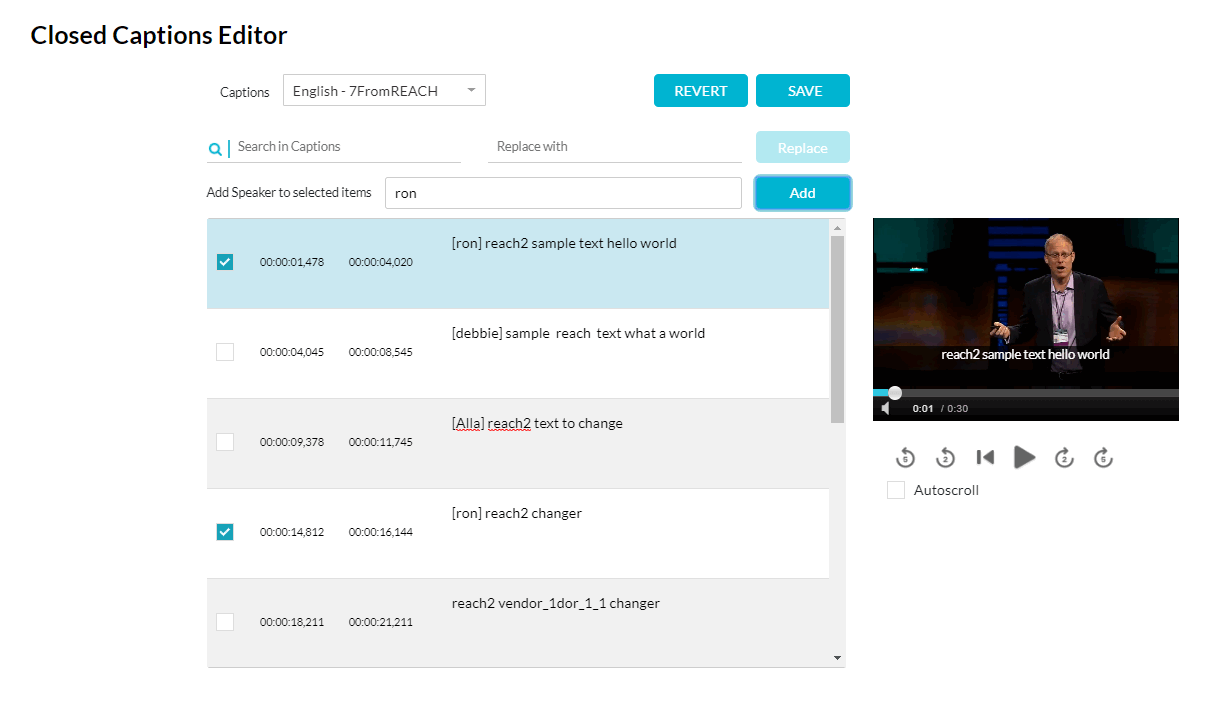Enable the Autoscroll checkbox

coord(896,490)
